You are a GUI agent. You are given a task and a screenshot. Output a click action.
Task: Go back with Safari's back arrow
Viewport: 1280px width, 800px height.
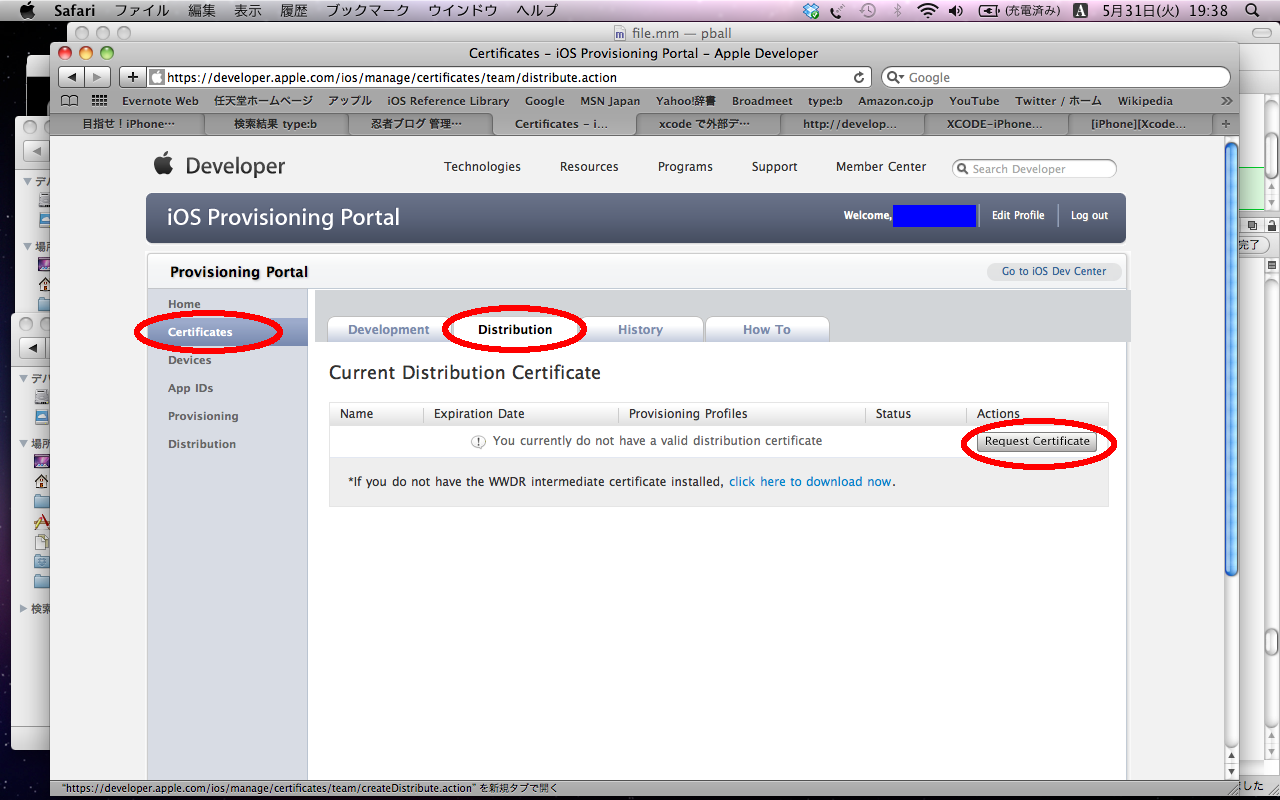pyautogui.click(x=71, y=77)
